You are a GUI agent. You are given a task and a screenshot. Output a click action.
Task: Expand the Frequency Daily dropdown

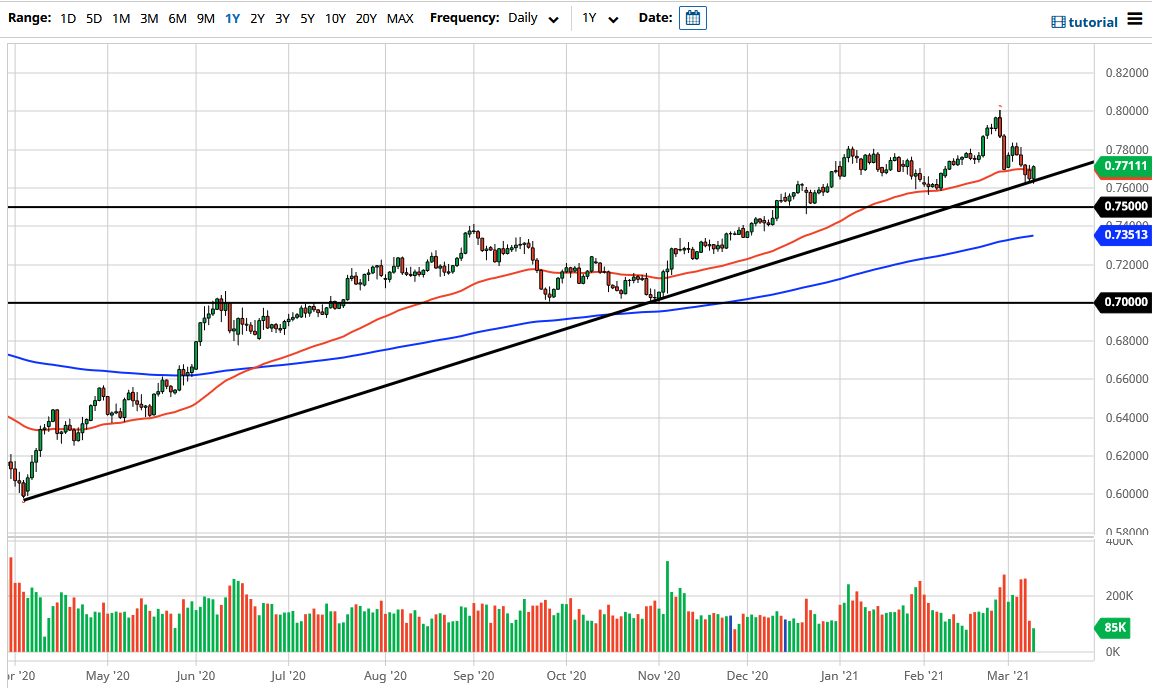coord(533,18)
